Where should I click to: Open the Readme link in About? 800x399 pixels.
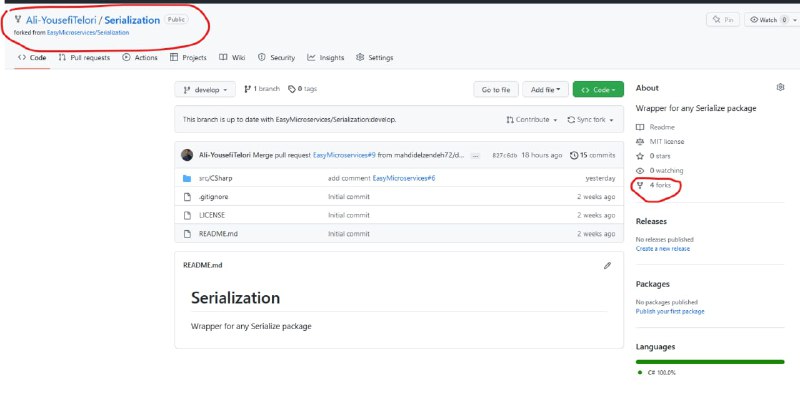coord(656,127)
